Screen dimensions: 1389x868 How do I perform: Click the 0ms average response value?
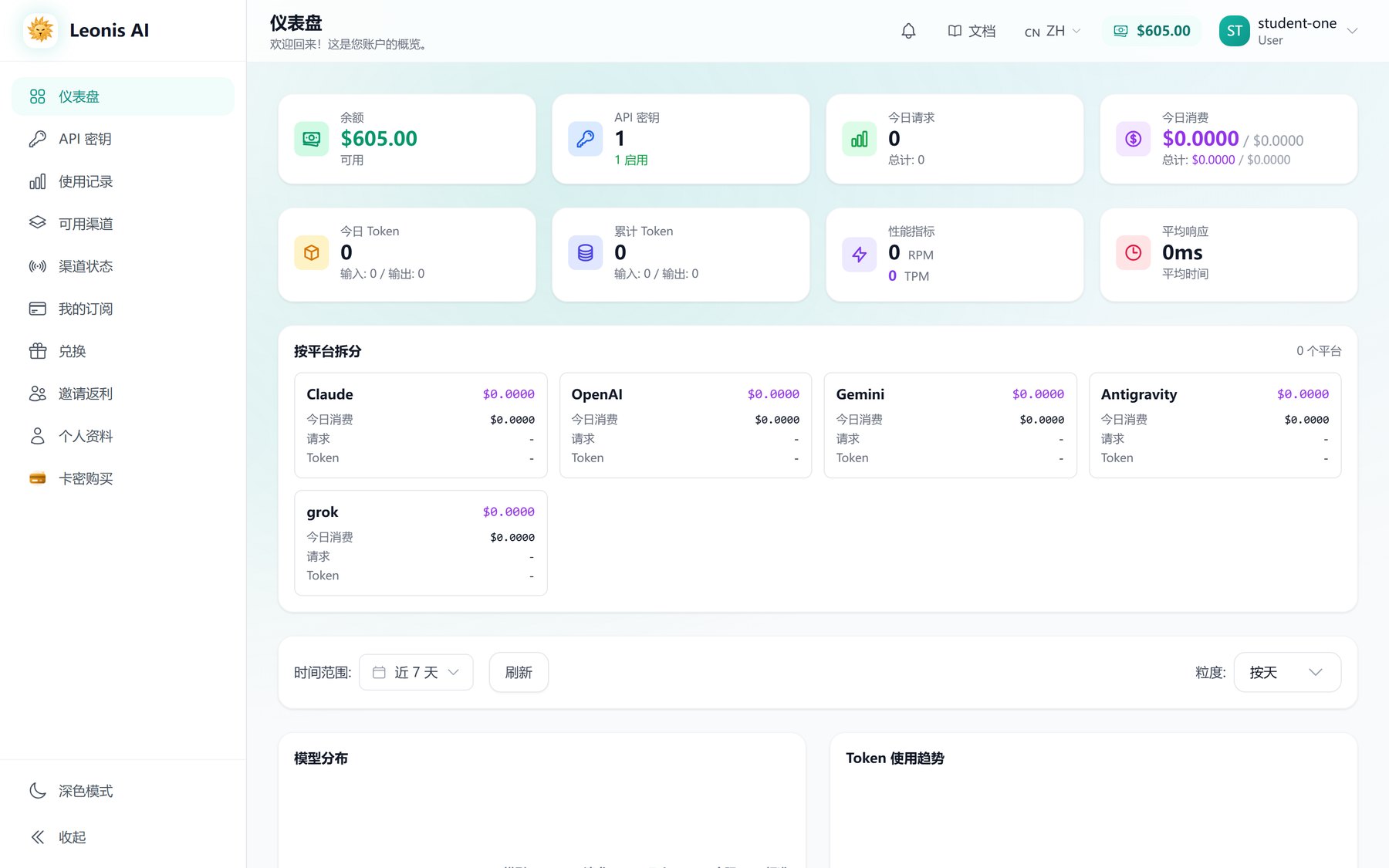1182,252
